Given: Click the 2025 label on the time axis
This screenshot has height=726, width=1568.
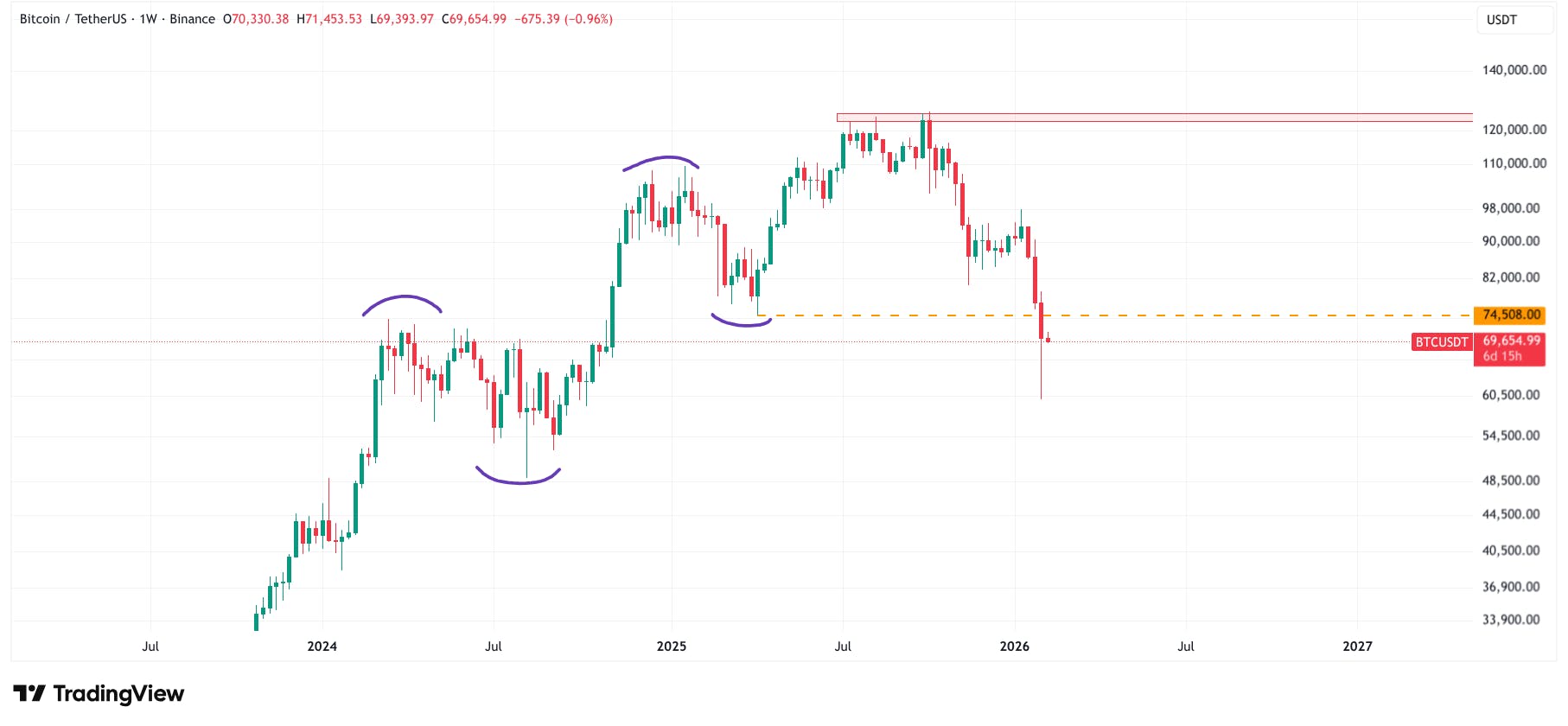Looking at the screenshot, I should [x=672, y=646].
